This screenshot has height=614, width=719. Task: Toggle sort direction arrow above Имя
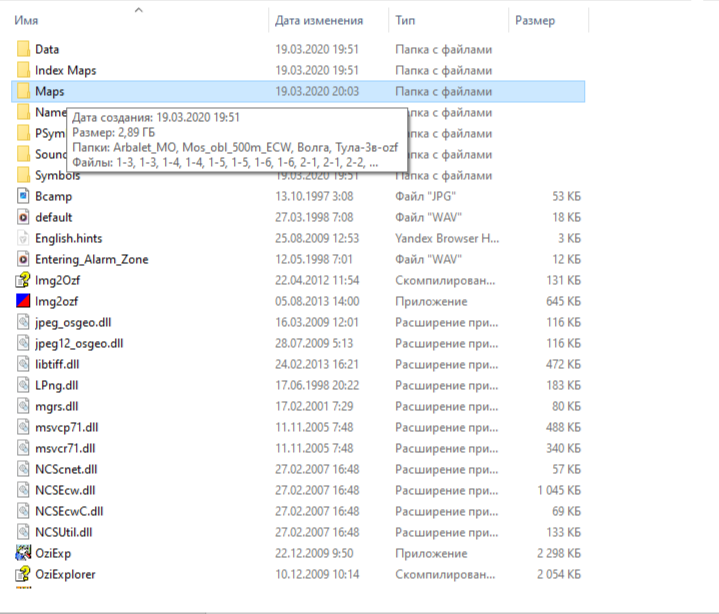click(138, 9)
